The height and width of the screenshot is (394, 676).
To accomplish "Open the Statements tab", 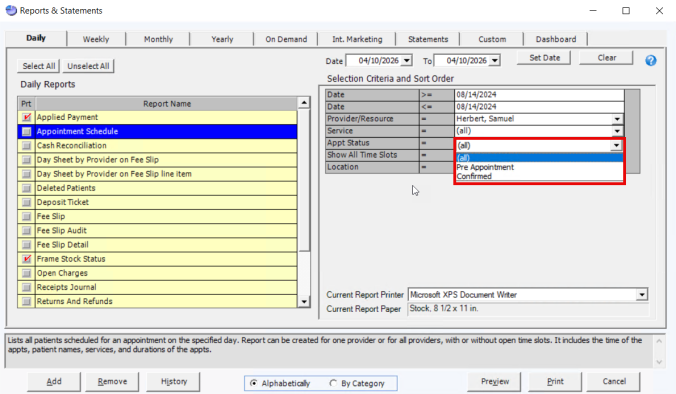I will pos(428,39).
